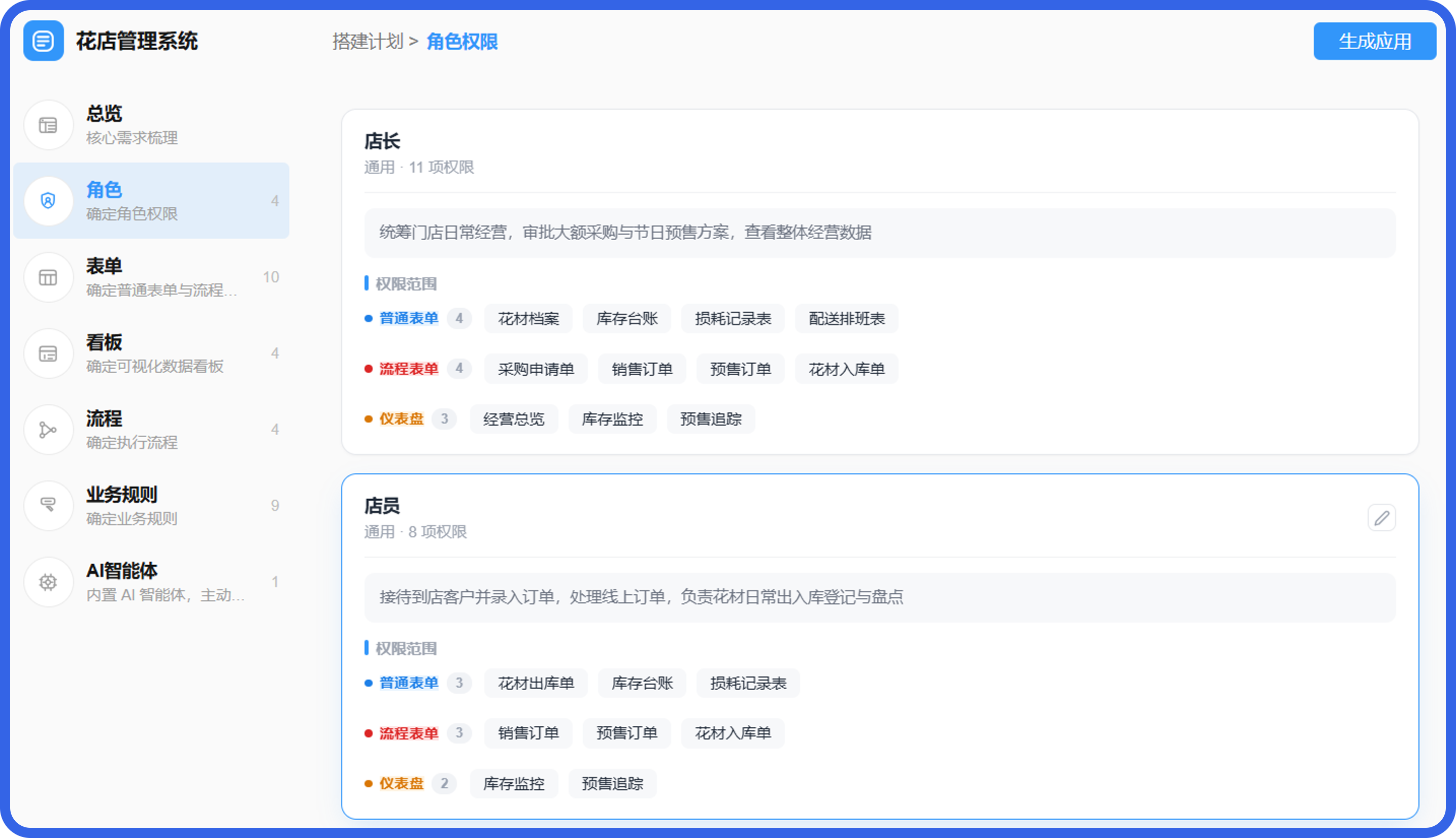Click the 总览 sidebar icon

(x=48, y=125)
